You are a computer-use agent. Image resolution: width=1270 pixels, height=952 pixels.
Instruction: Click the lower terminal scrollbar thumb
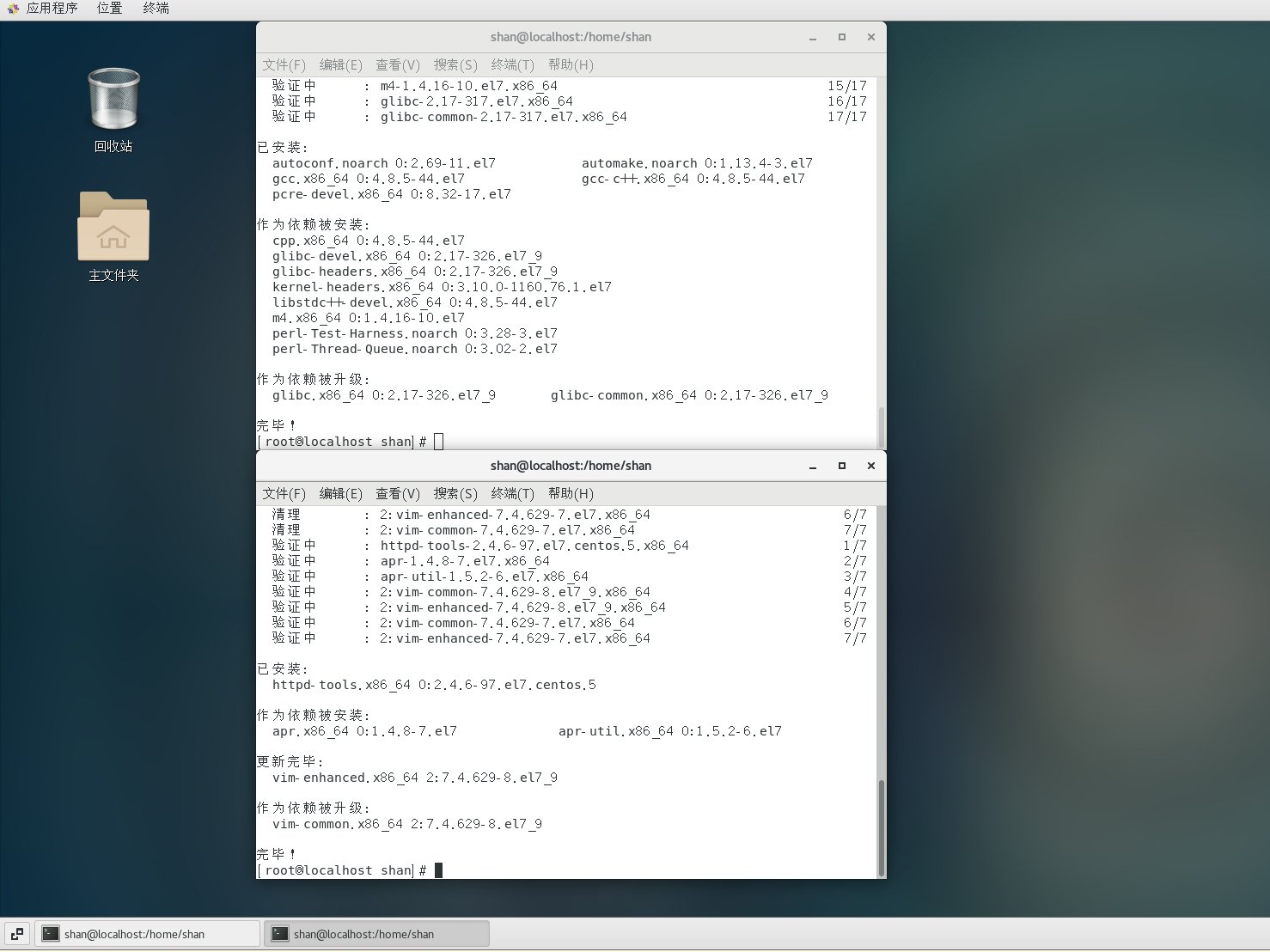pyautogui.click(x=881, y=827)
